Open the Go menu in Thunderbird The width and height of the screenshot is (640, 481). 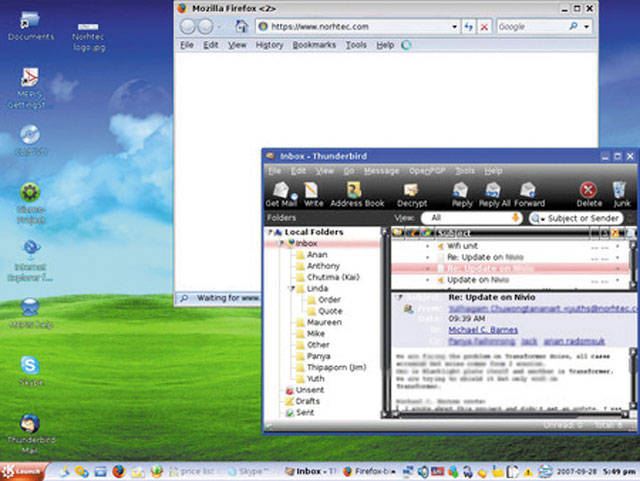[349, 171]
